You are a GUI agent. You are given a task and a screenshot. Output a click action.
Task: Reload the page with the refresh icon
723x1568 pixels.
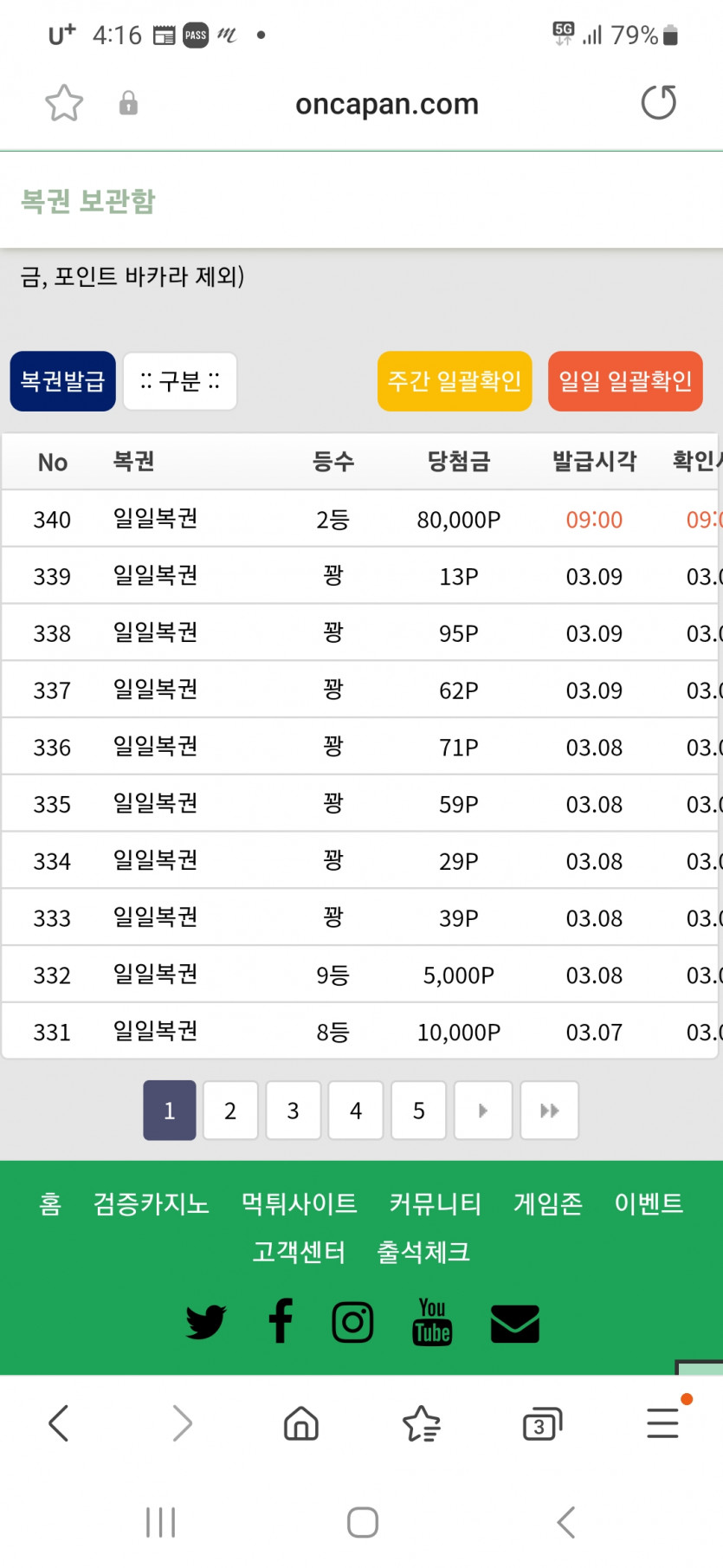[x=659, y=103]
